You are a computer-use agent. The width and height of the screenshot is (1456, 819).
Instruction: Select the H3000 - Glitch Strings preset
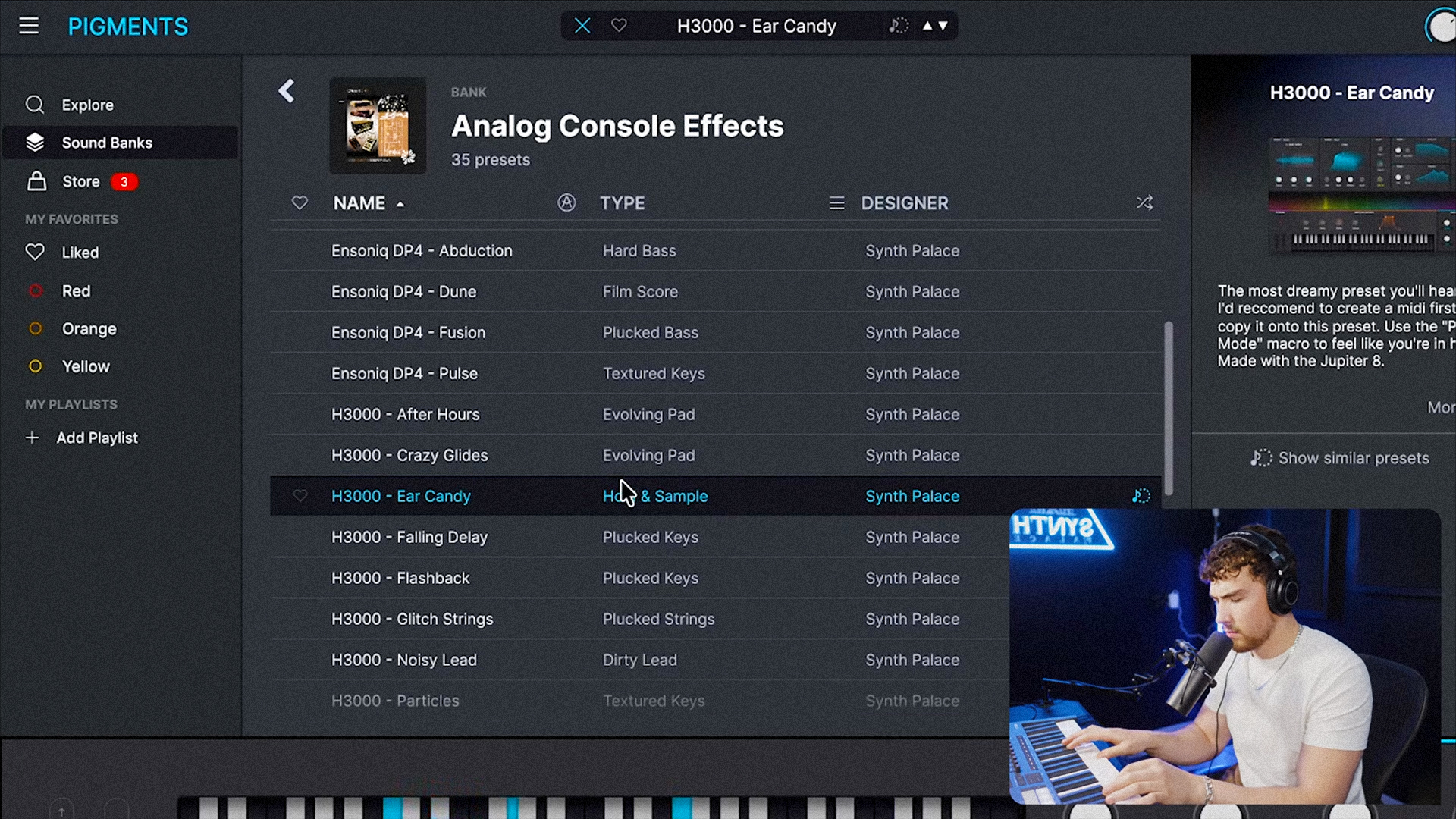[x=639, y=620]
